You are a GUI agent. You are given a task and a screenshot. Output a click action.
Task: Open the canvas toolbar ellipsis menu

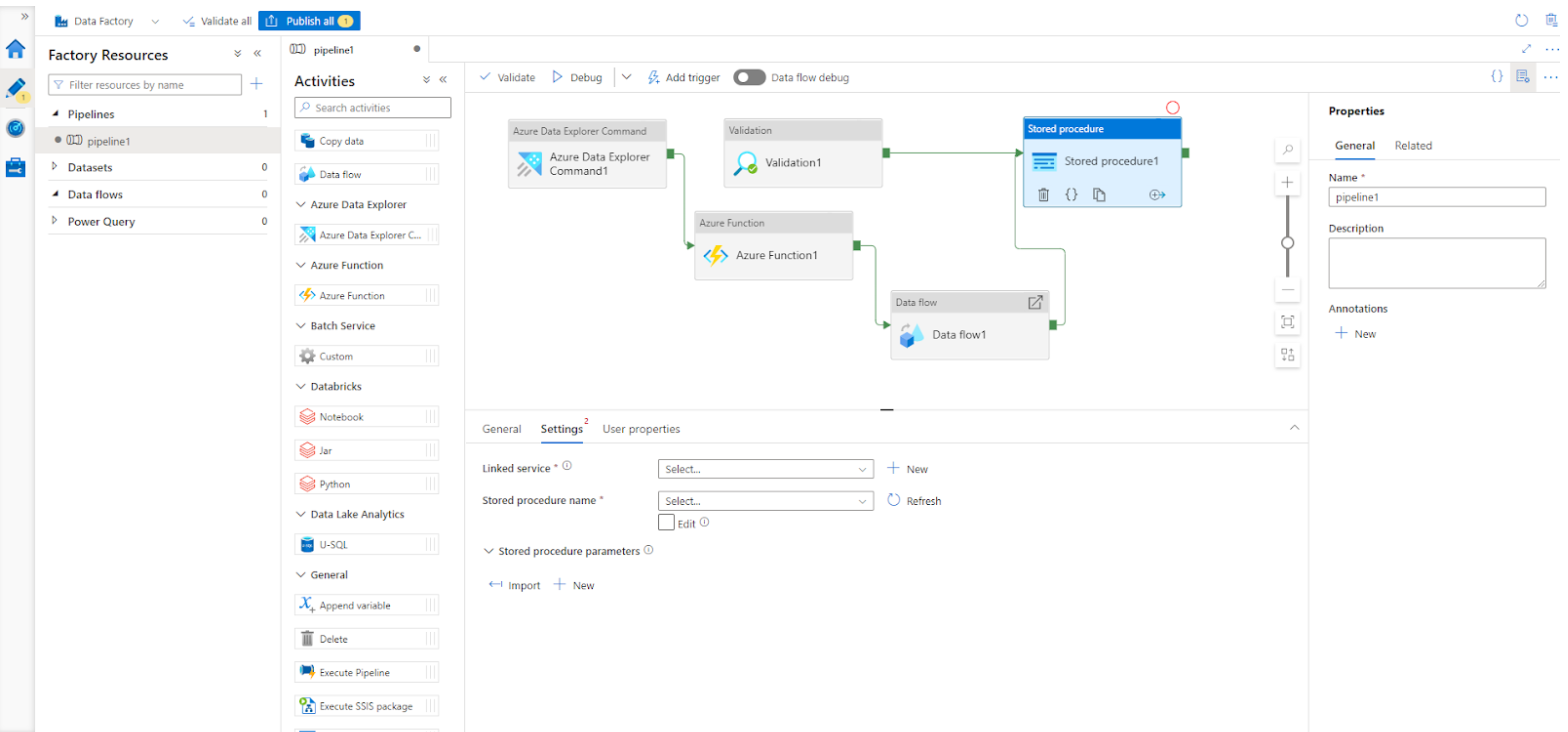[x=1550, y=76]
